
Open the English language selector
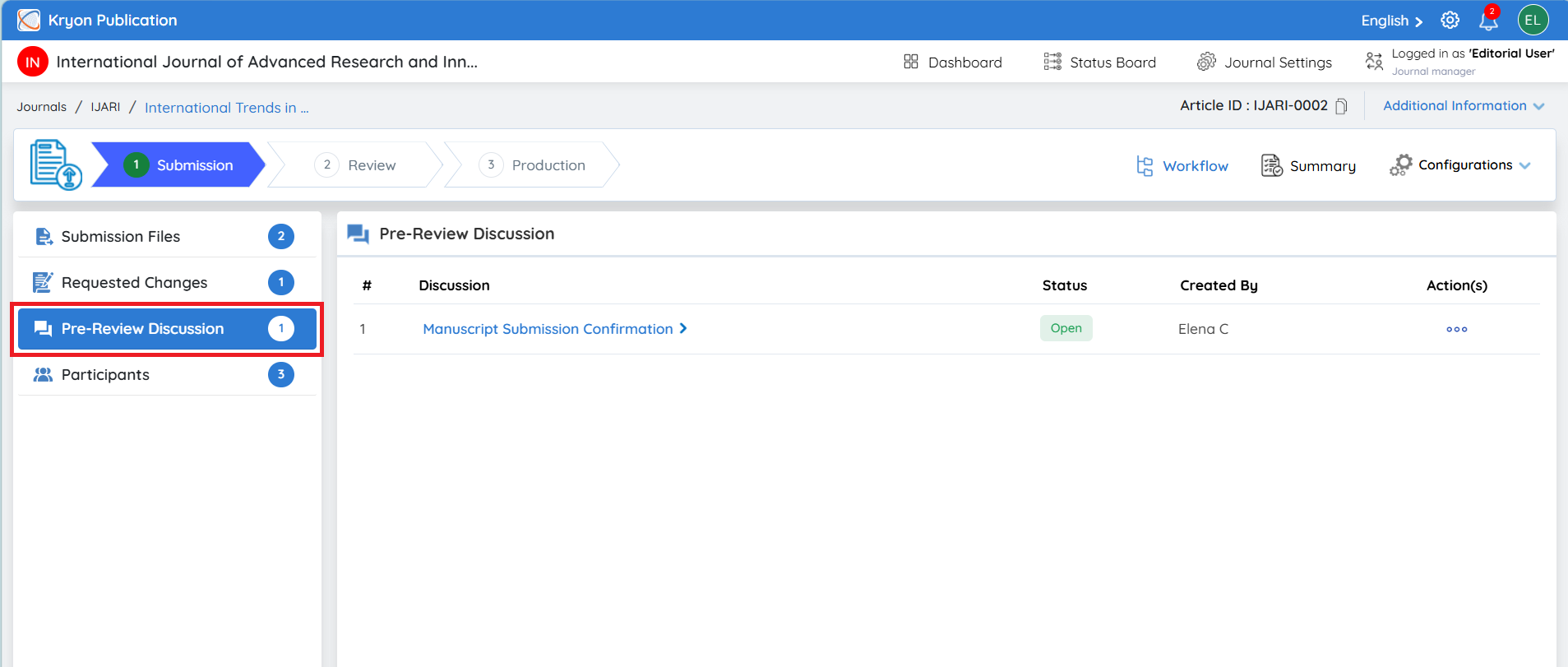coord(1391,21)
